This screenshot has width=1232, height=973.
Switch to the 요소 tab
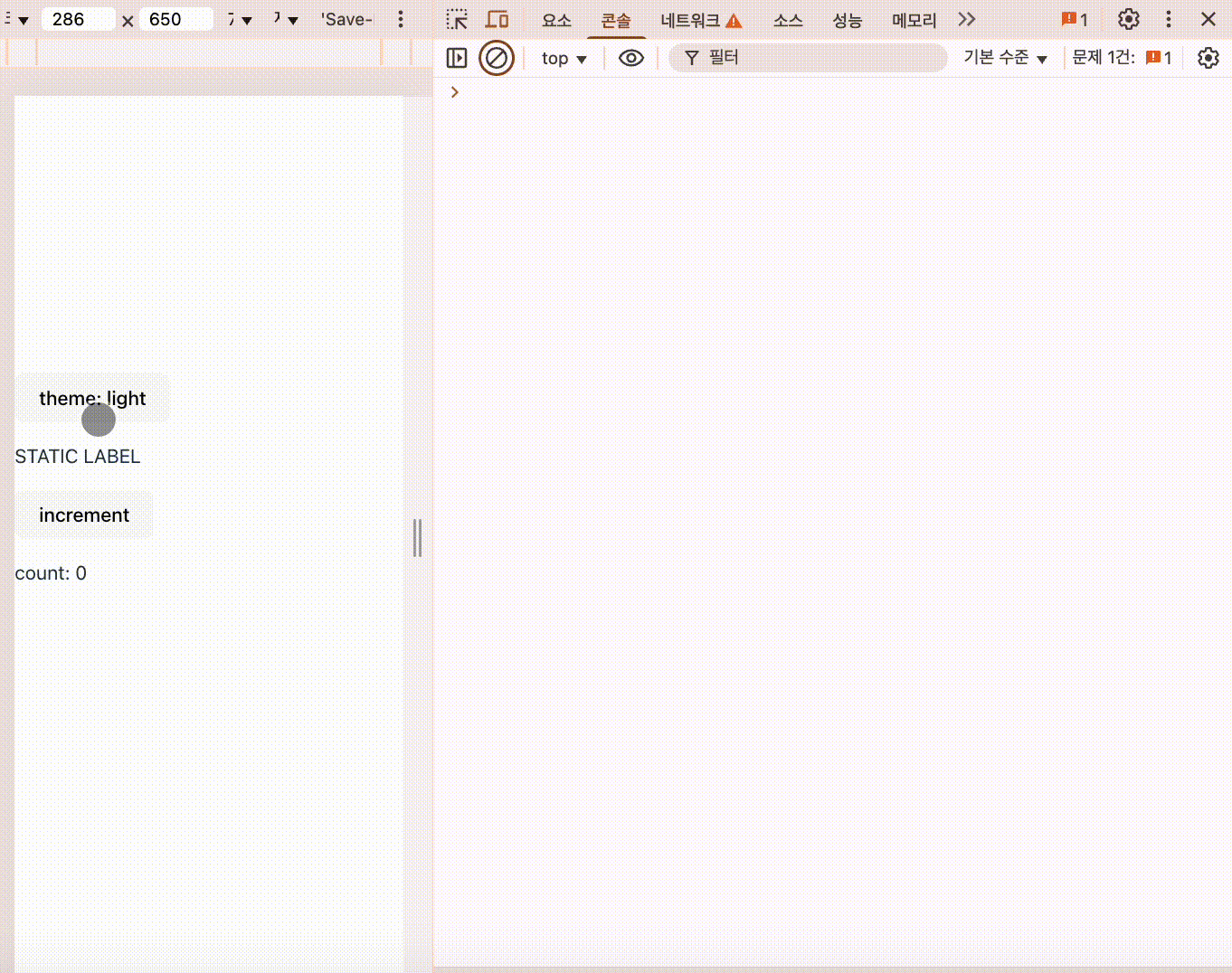(x=556, y=20)
